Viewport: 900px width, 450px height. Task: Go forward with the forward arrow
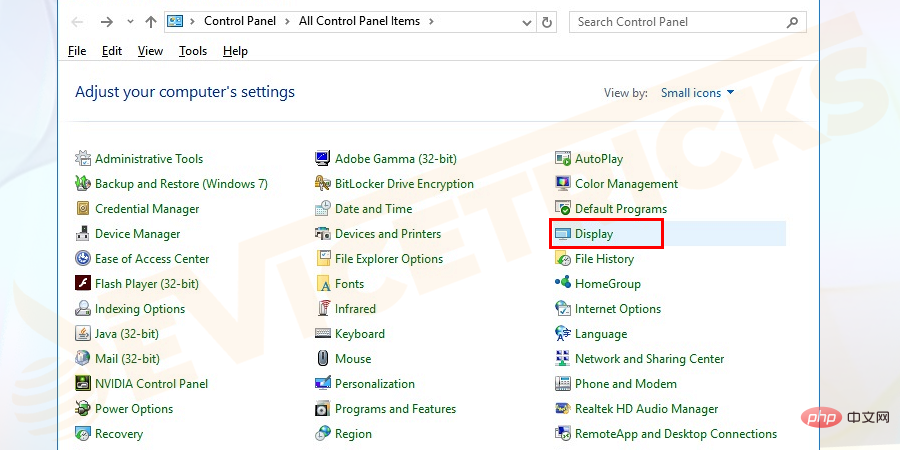pos(107,22)
